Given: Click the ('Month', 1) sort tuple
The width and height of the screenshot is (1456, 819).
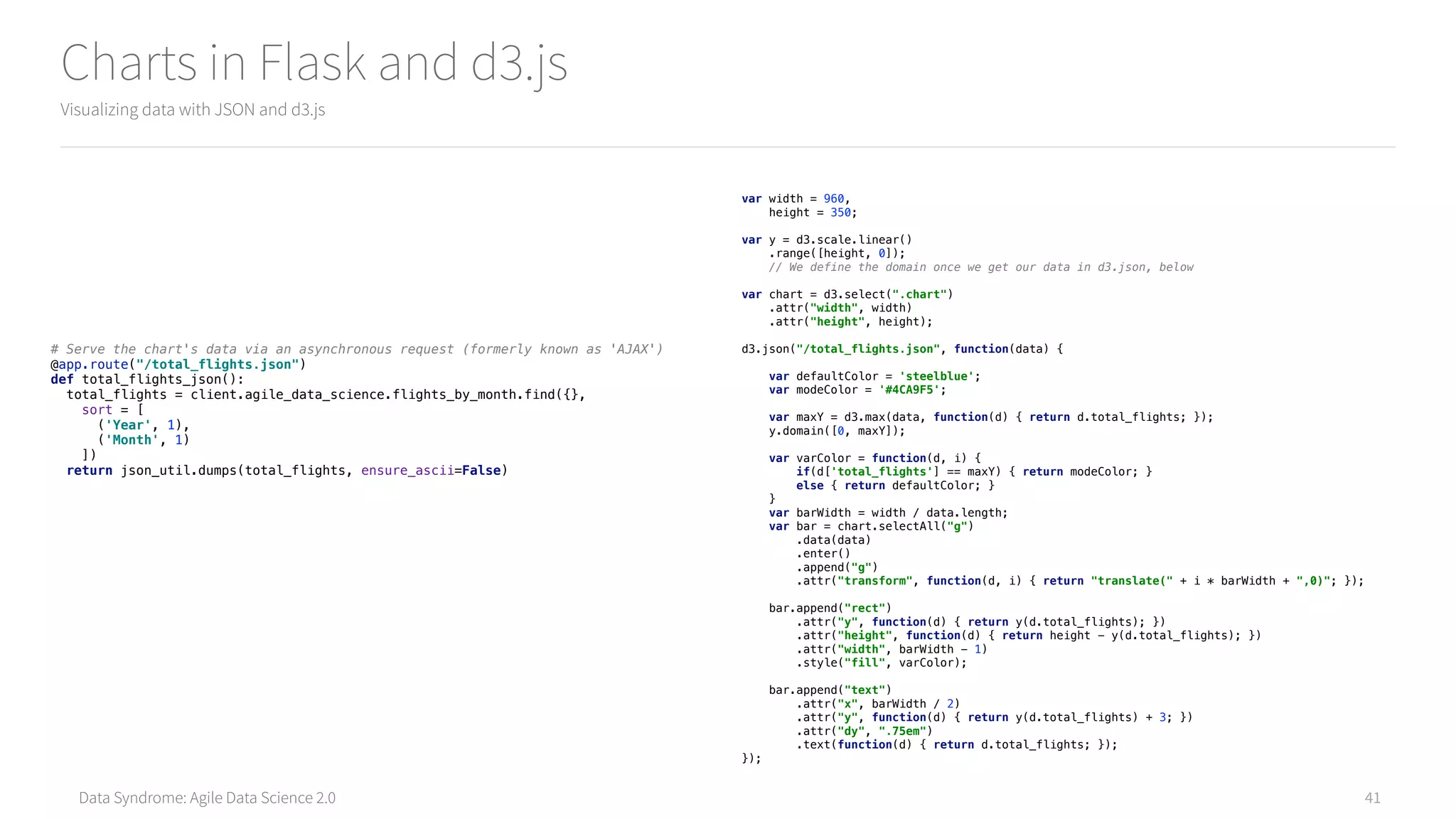Looking at the screenshot, I should [144, 440].
